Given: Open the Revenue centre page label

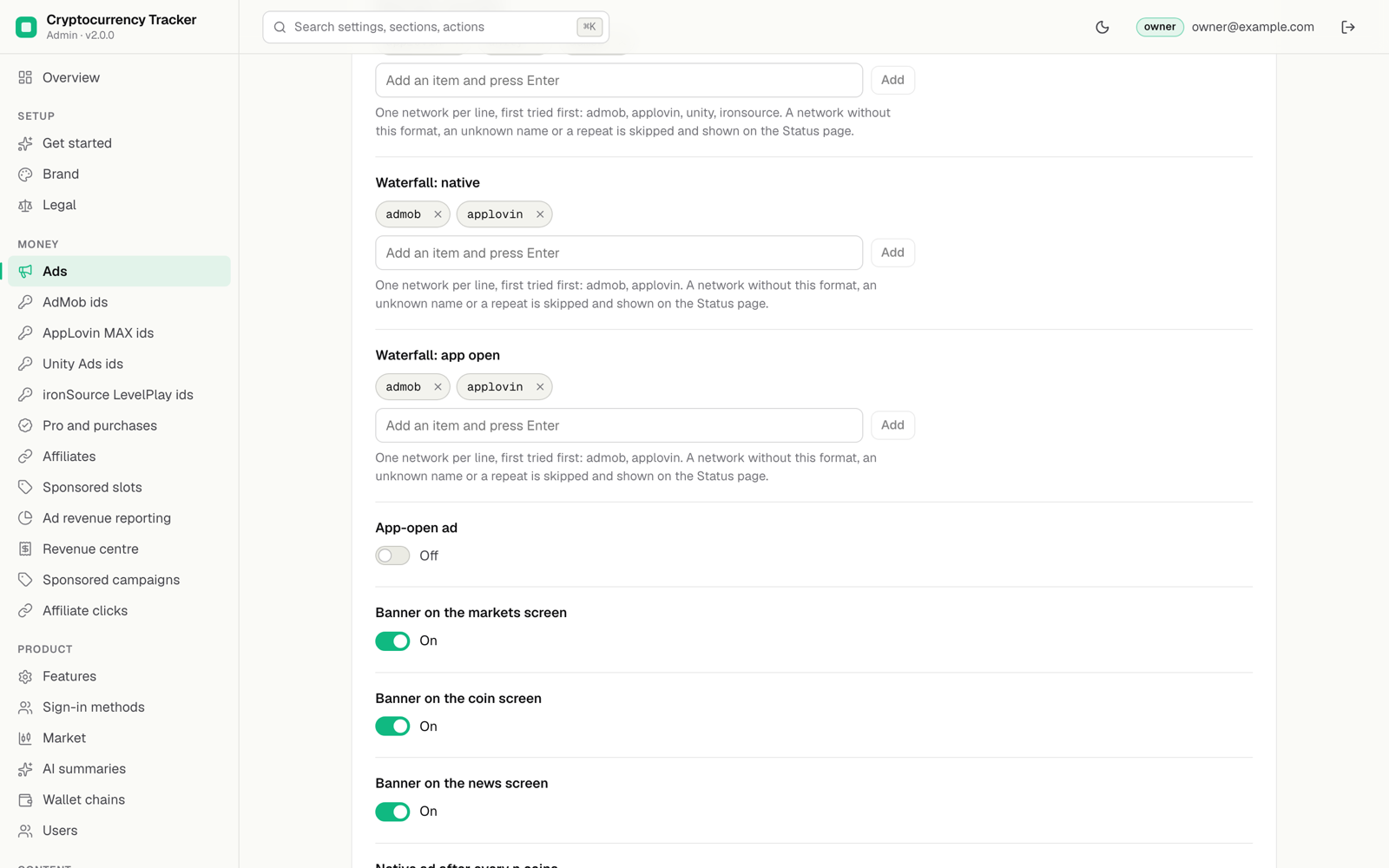Looking at the screenshot, I should pyautogui.click(x=90, y=549).
